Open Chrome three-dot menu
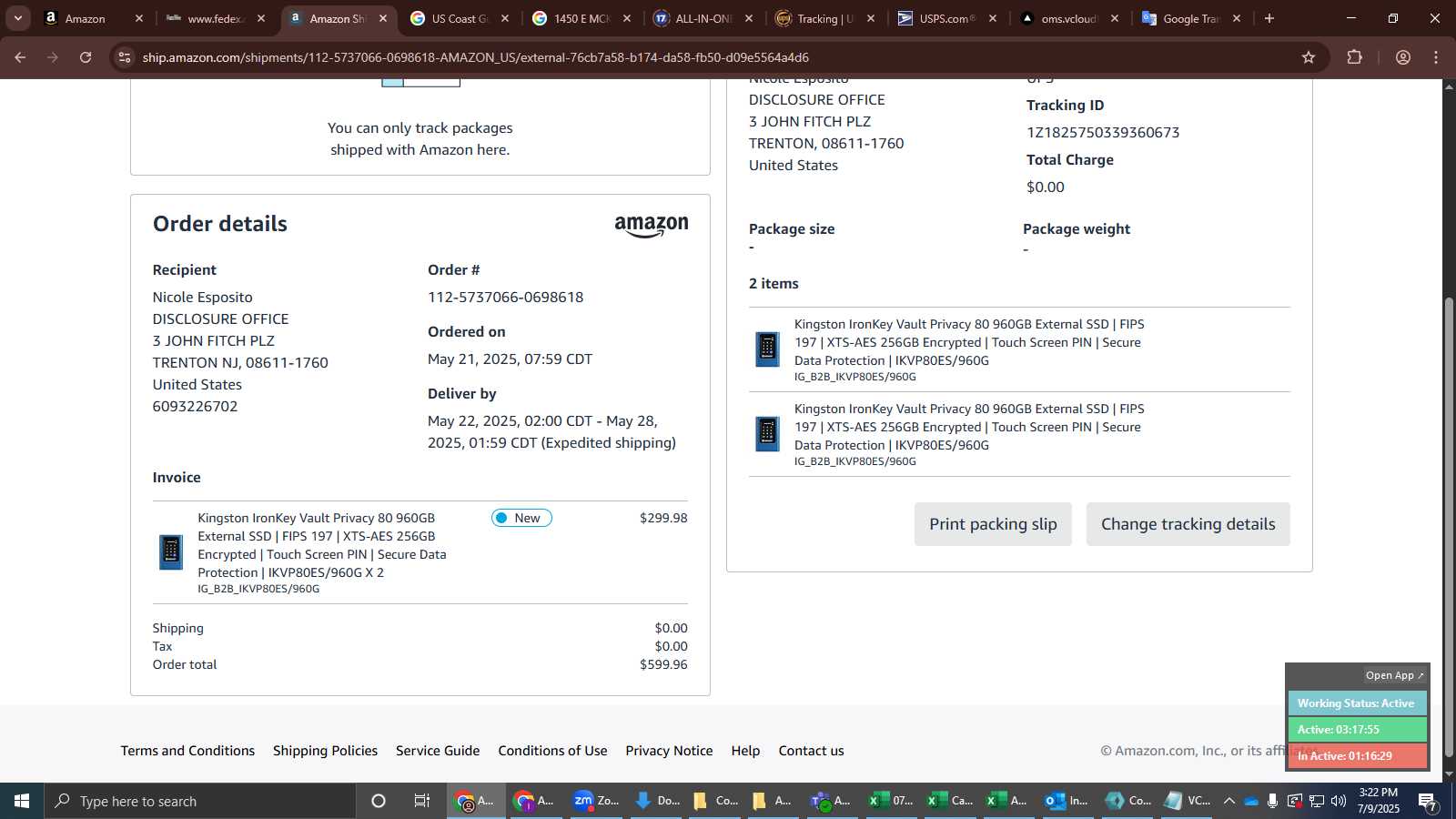The height and width of the screenshot is (819, 1456). tap(1436, 57)
